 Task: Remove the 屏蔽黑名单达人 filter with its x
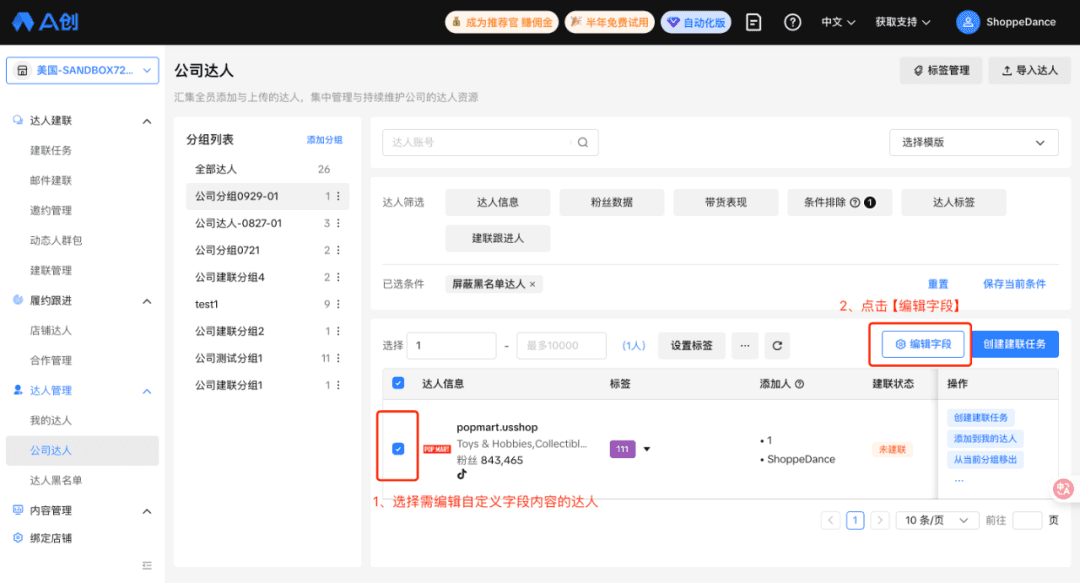(532, 285)
